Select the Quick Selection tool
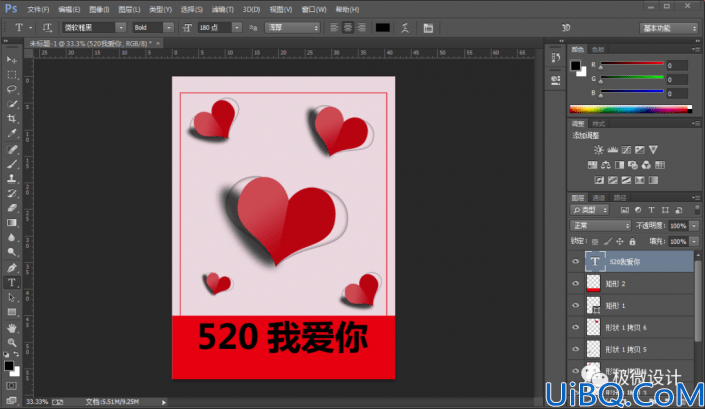Viewport: 705px width, 409px height. pyautogui.click(x=12, y=104)
